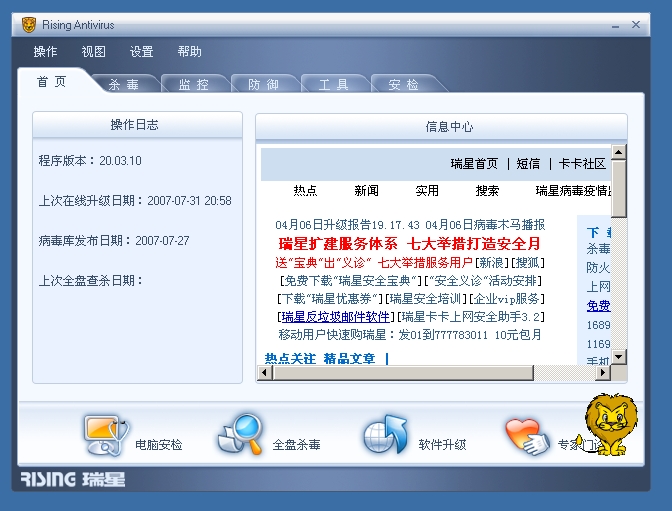Click the 上次全盘查杀日期 text
This screenshot has width=672, height=511.
pos(90,281)
